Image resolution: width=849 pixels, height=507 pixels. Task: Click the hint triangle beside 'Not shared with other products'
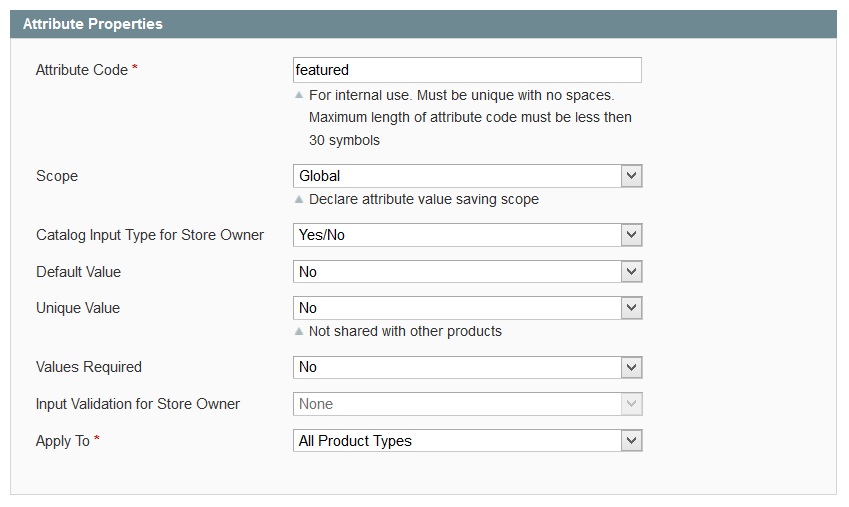point(299,331)
